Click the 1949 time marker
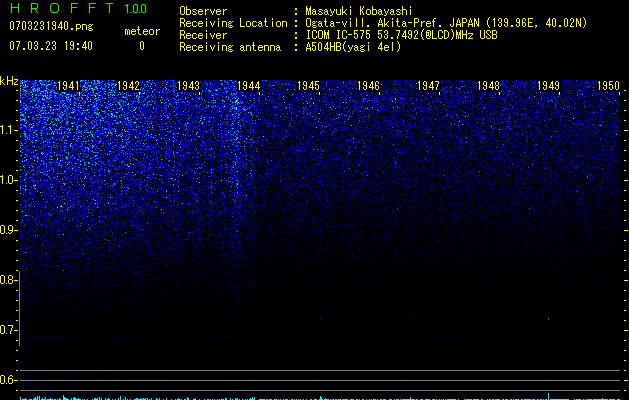The width and height of the screenshot is (629, 400). pyautogui.click(x=548, y=86)
